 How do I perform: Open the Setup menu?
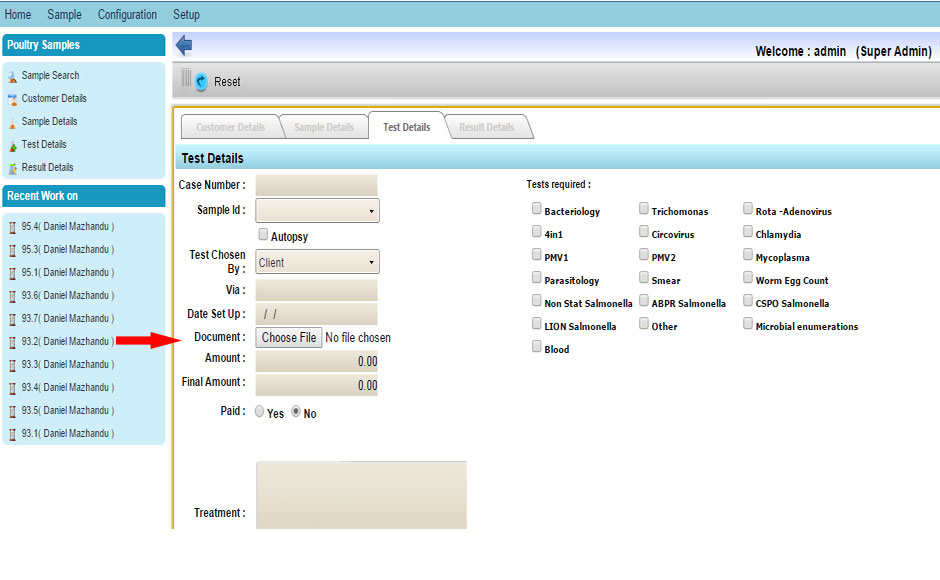click(186, 15)
